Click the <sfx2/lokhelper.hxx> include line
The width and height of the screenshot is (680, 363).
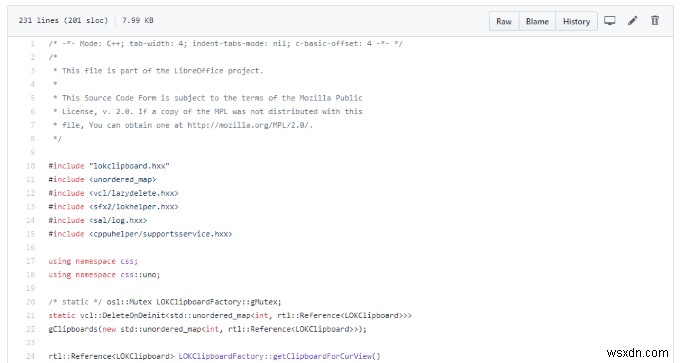[113, 206]
